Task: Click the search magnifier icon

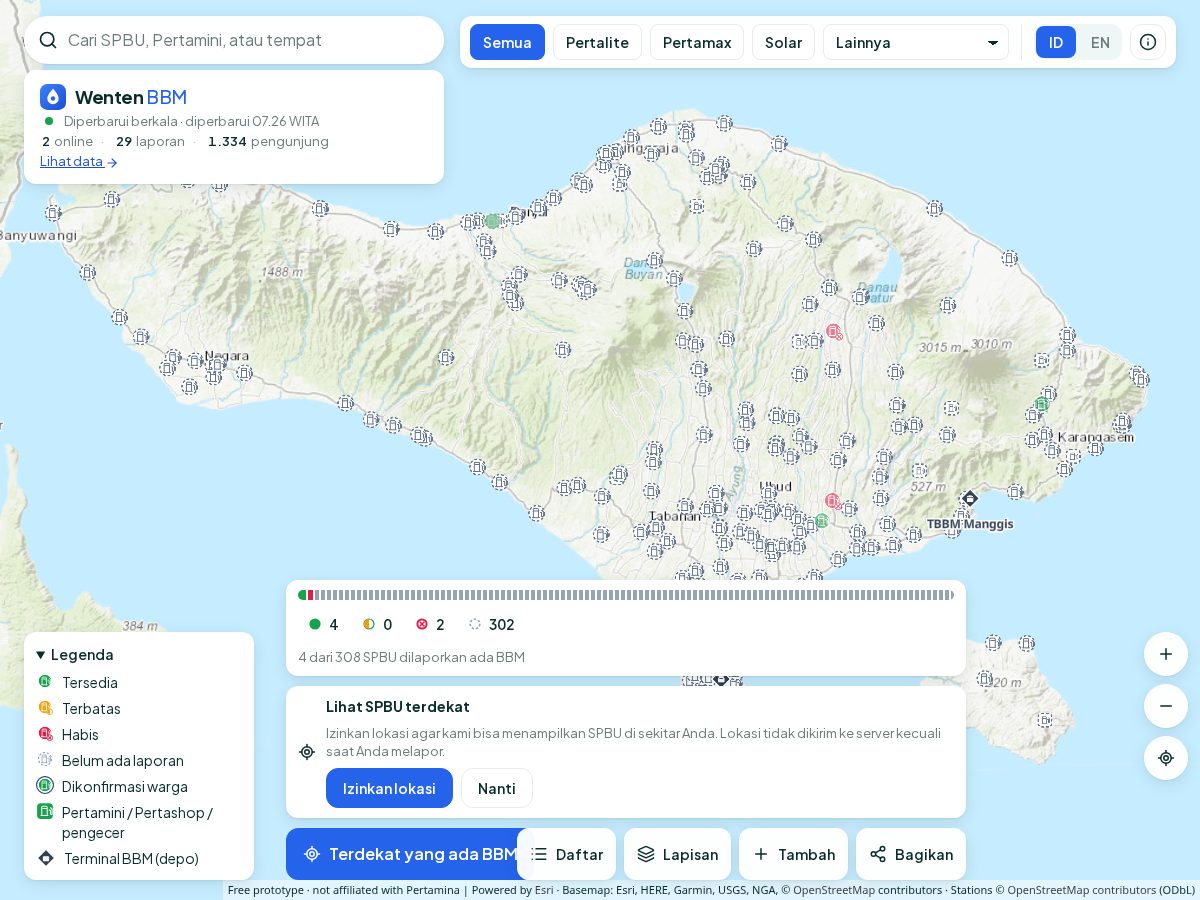Action: coord(48,40)
